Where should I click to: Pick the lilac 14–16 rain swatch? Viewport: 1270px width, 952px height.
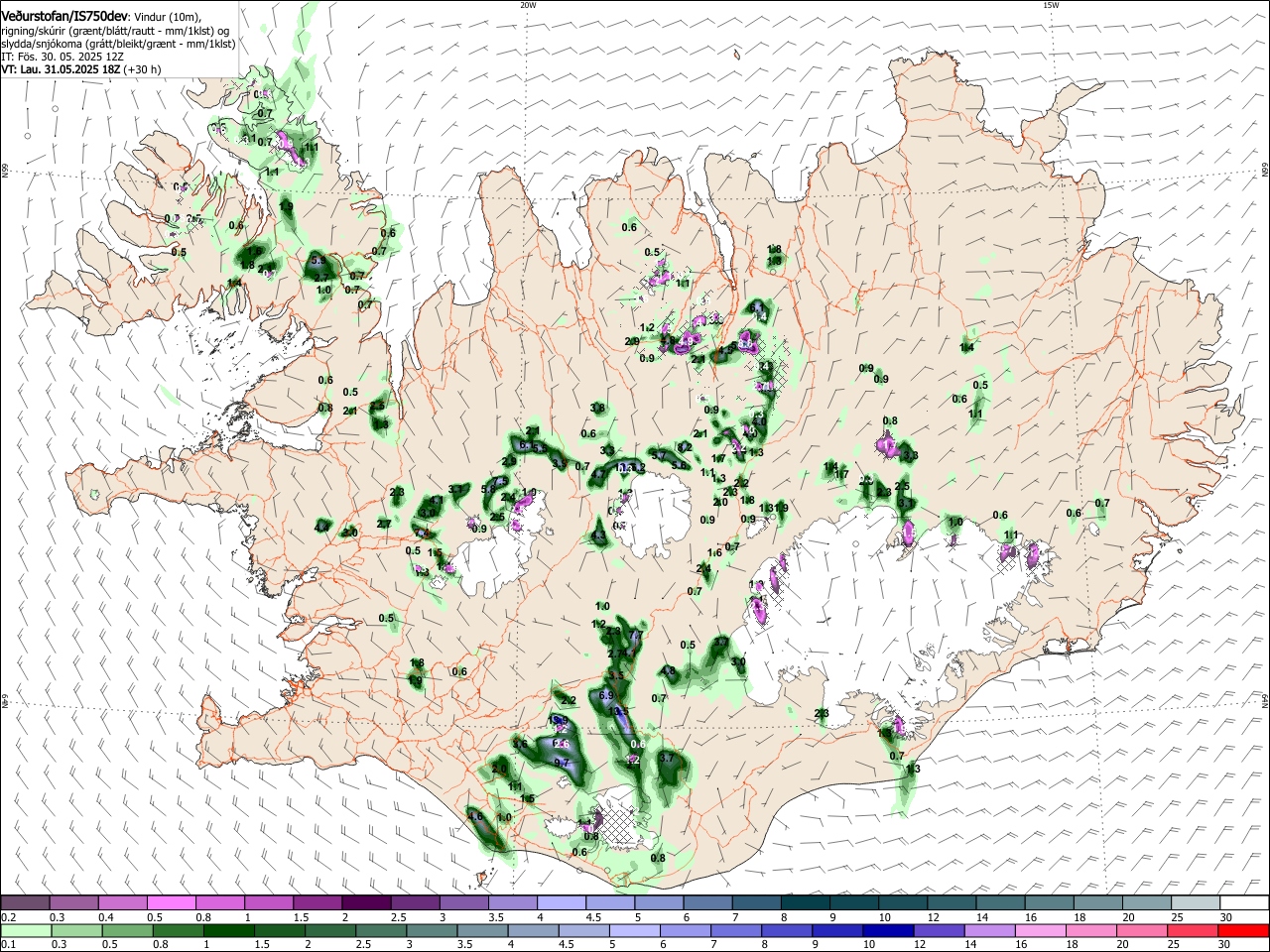(989, 930)
